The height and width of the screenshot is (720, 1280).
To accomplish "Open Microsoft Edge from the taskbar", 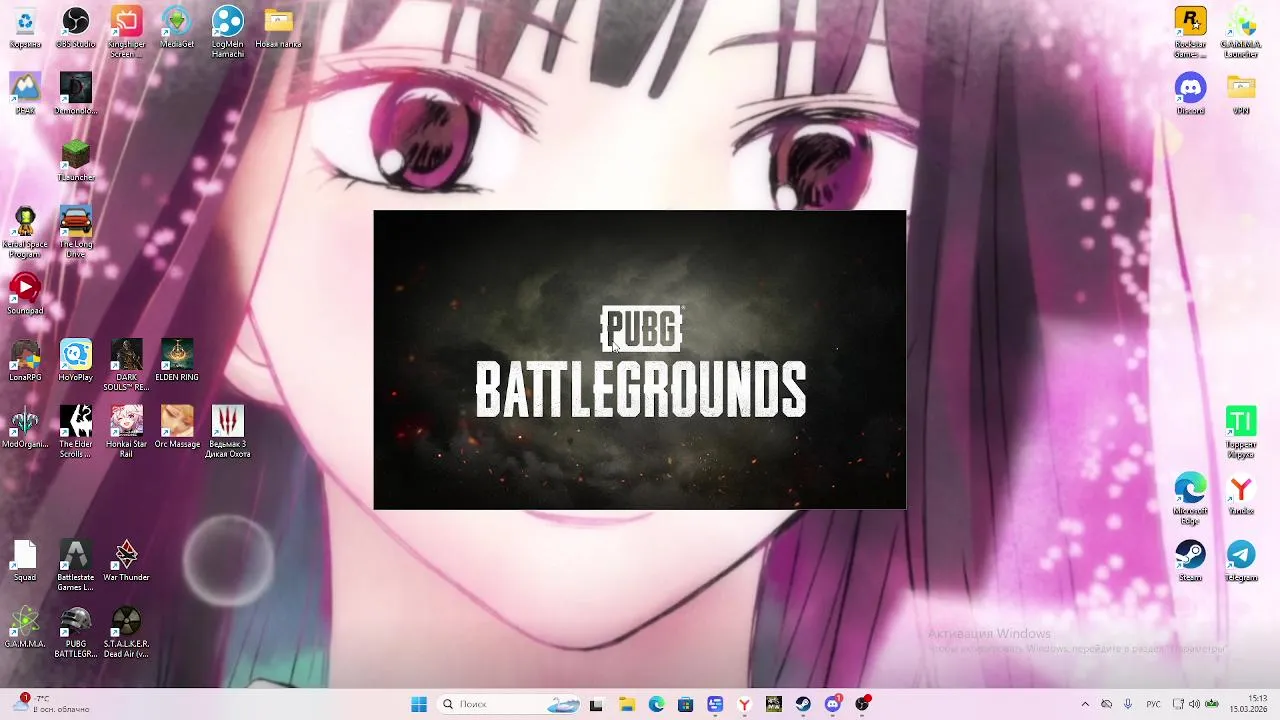I will pyautogui.click(x=656, y=704).
